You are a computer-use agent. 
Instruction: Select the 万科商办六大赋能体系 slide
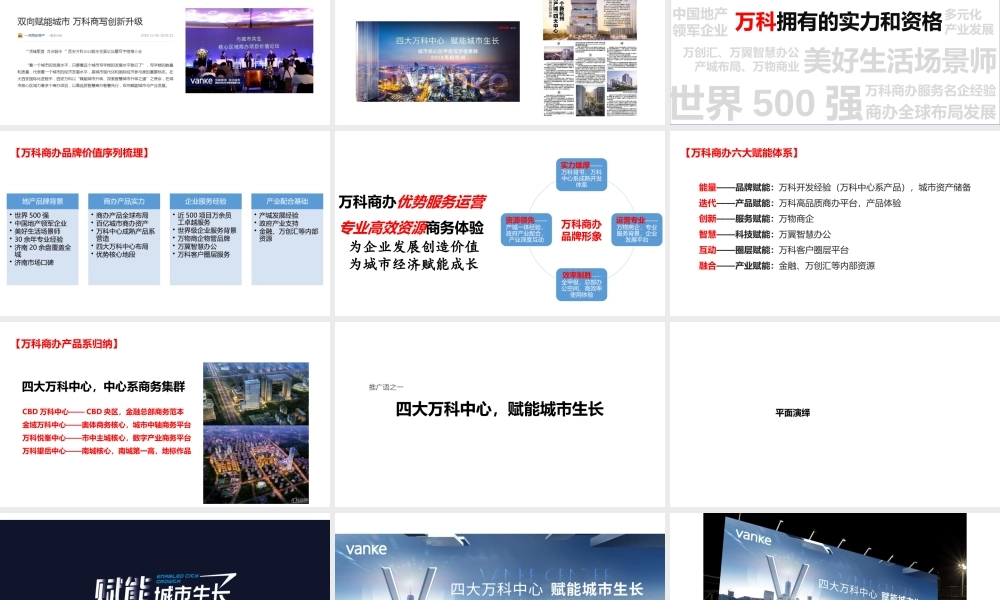point(835,223)
